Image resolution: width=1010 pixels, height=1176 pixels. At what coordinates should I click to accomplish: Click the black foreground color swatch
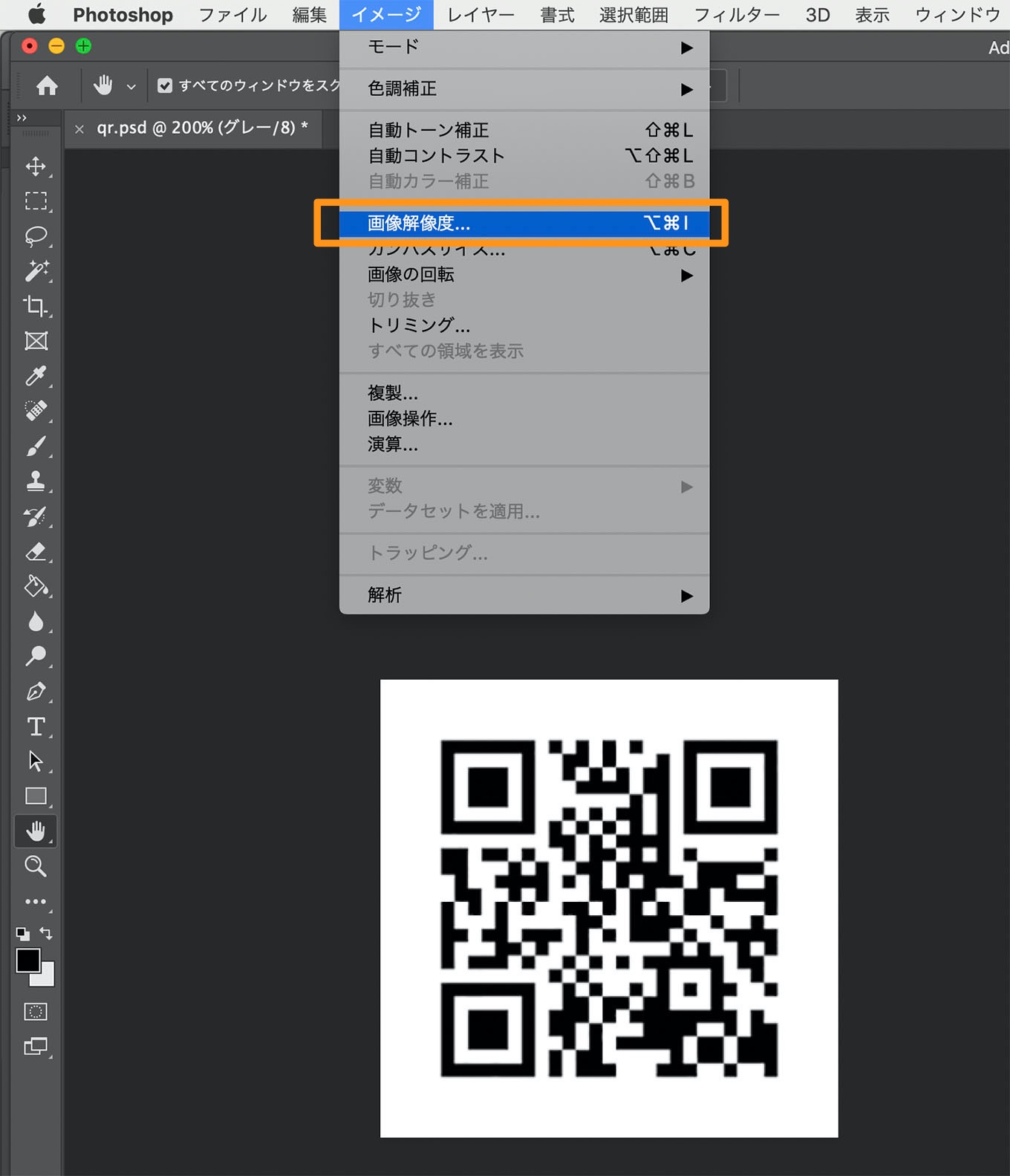tap(27, 960)
